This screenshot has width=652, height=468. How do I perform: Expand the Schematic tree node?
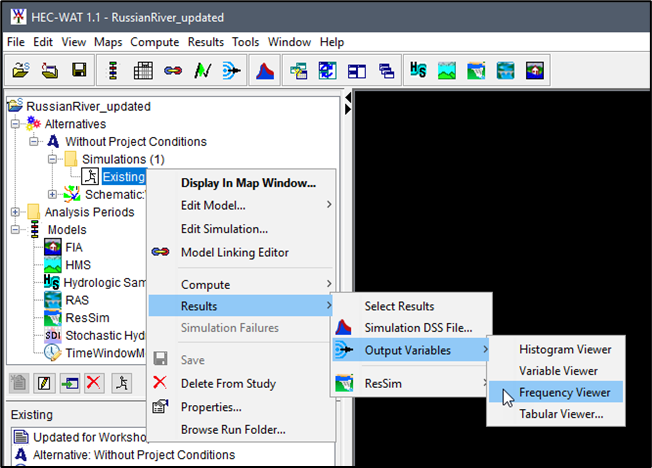(52, 194)
